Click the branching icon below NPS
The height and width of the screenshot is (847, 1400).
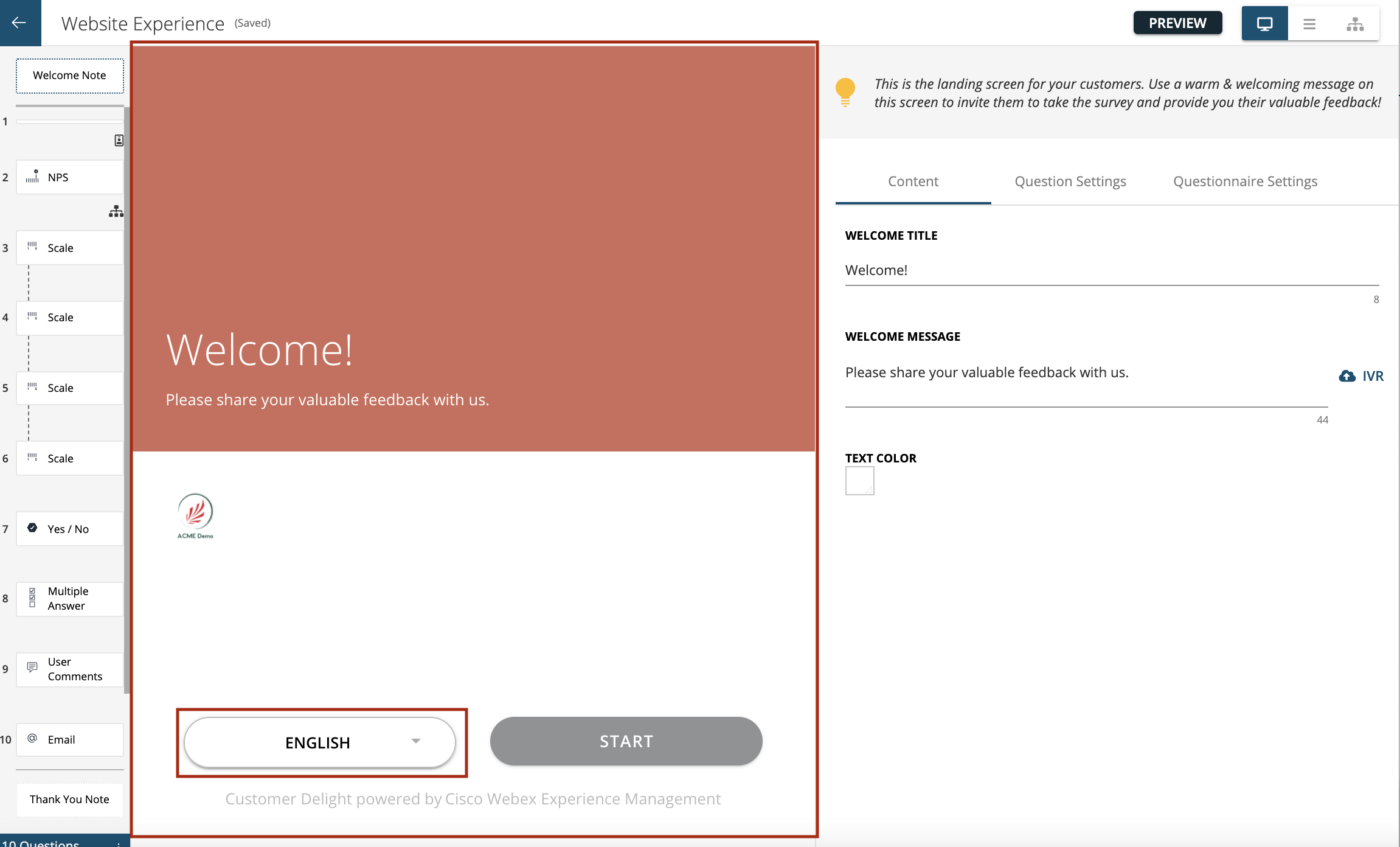coord(116,212)
